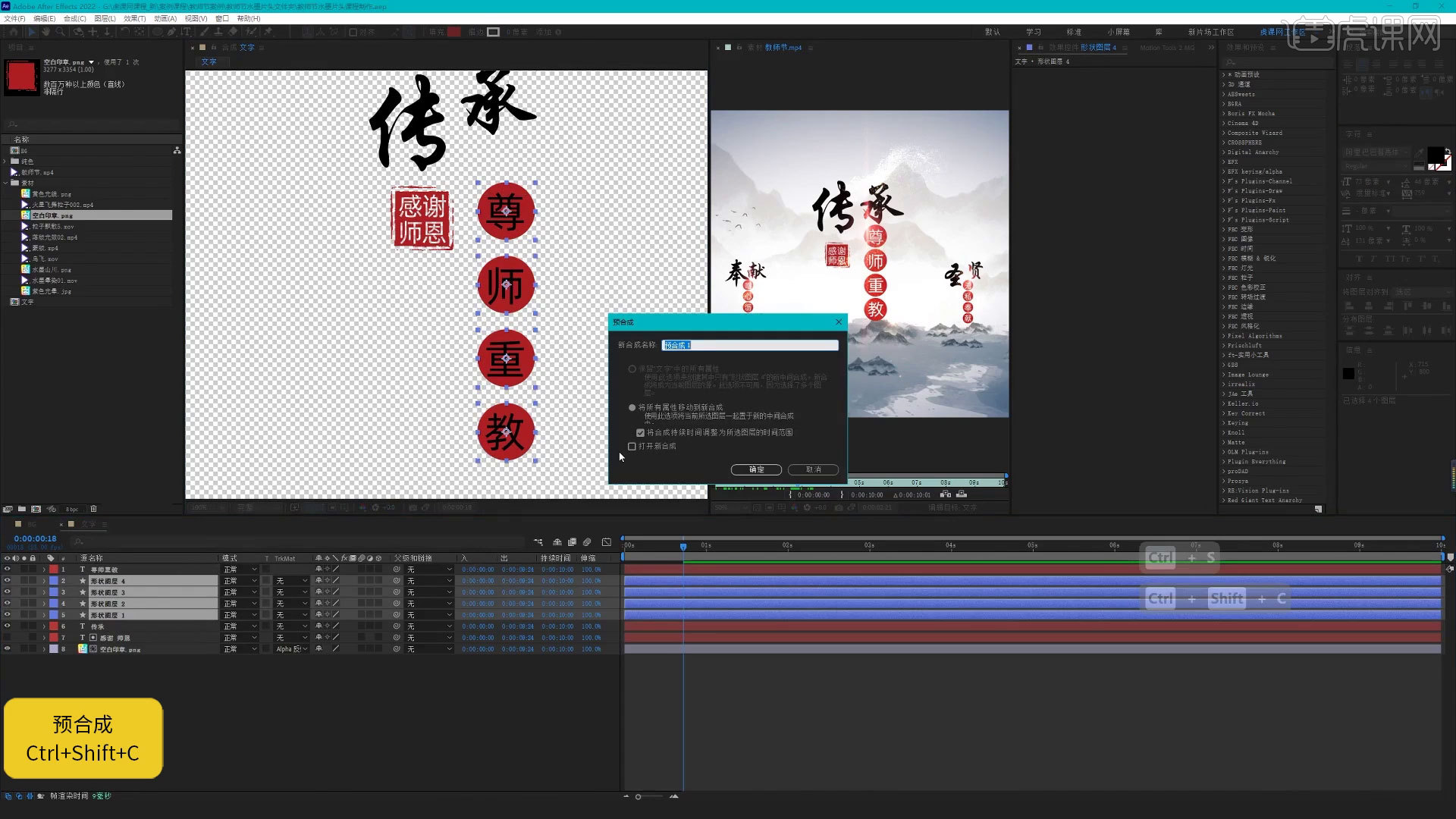This screenshot has height=819, width=1456.
Task: Select 水墨山川.png in the project panel
Action: [52, 270]
